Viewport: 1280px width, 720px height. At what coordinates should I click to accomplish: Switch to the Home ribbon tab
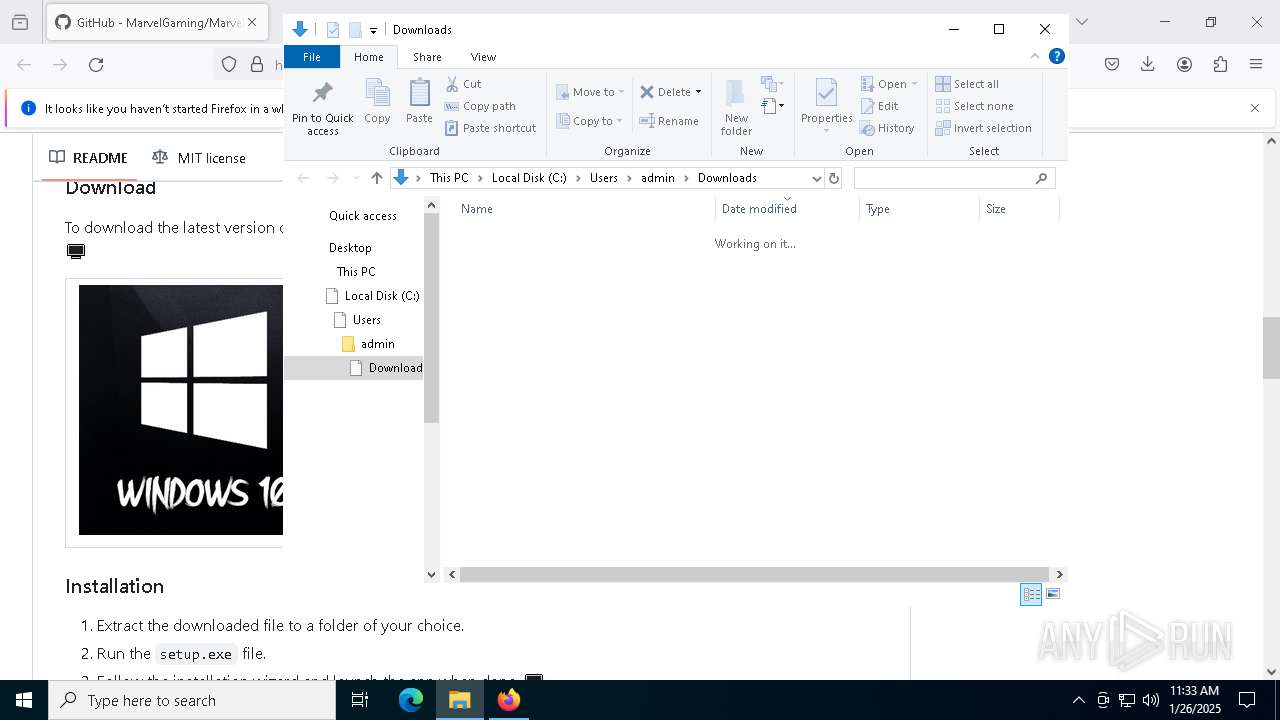[368, 57]
